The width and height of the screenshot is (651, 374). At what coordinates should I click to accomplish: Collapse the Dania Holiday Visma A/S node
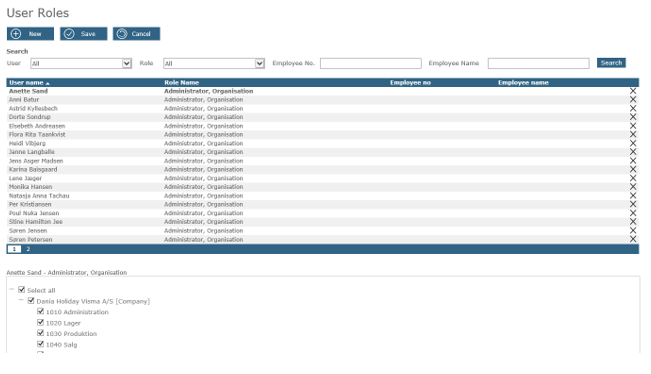21,300
